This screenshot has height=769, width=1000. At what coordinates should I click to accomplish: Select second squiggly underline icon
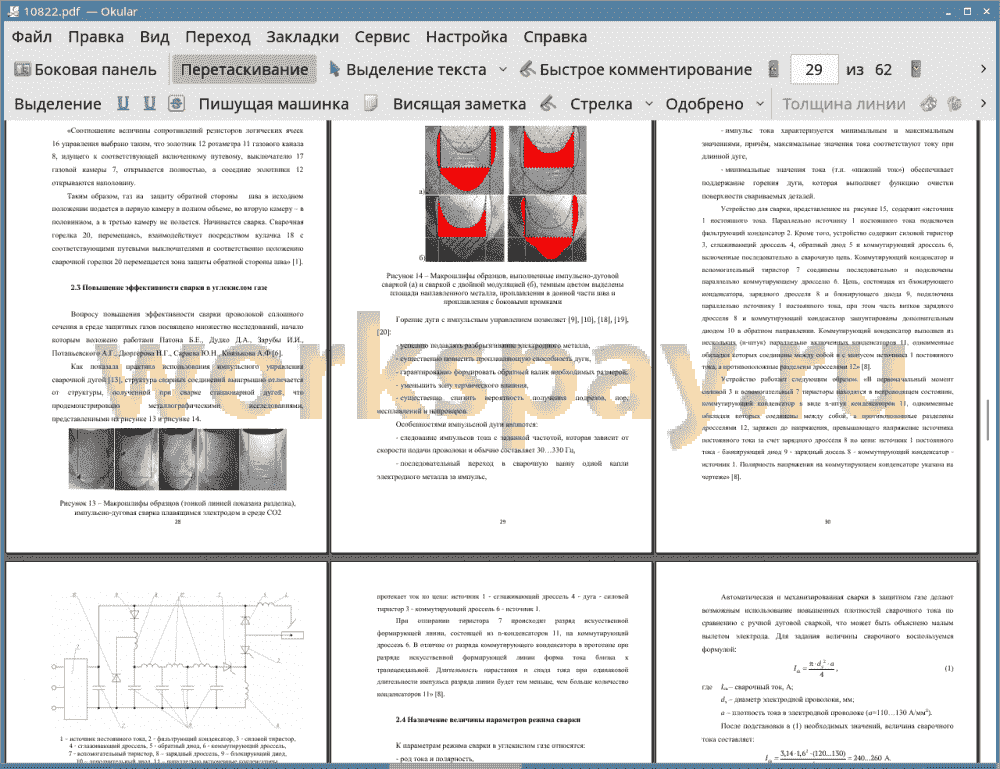click(149, 103)
